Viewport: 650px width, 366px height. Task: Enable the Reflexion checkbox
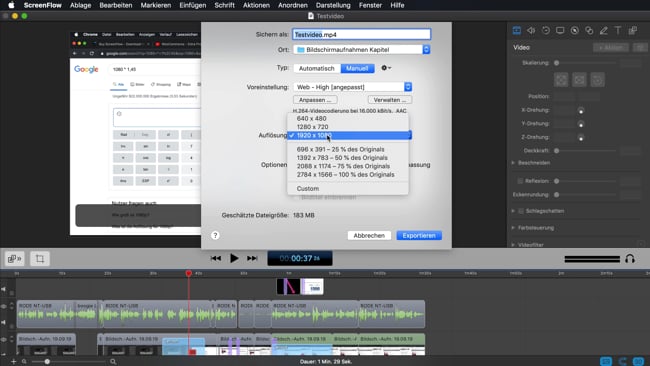(520, 181)
